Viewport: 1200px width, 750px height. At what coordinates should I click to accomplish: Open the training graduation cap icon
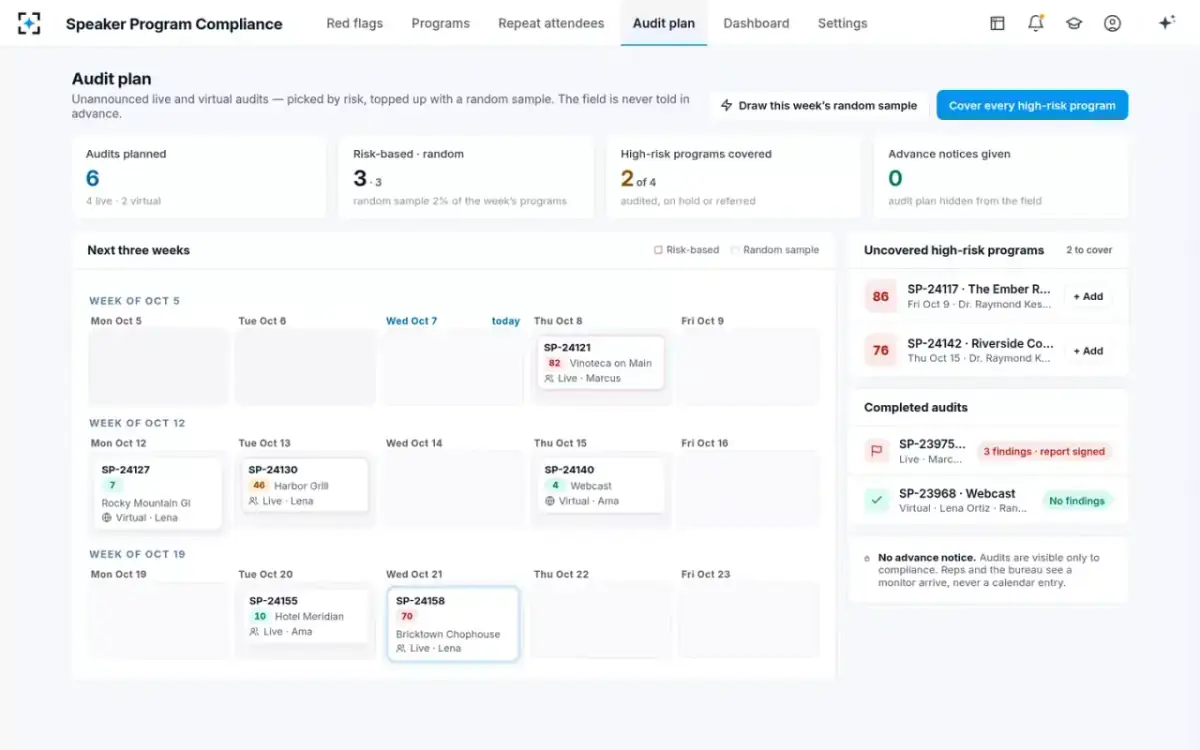1074,23
